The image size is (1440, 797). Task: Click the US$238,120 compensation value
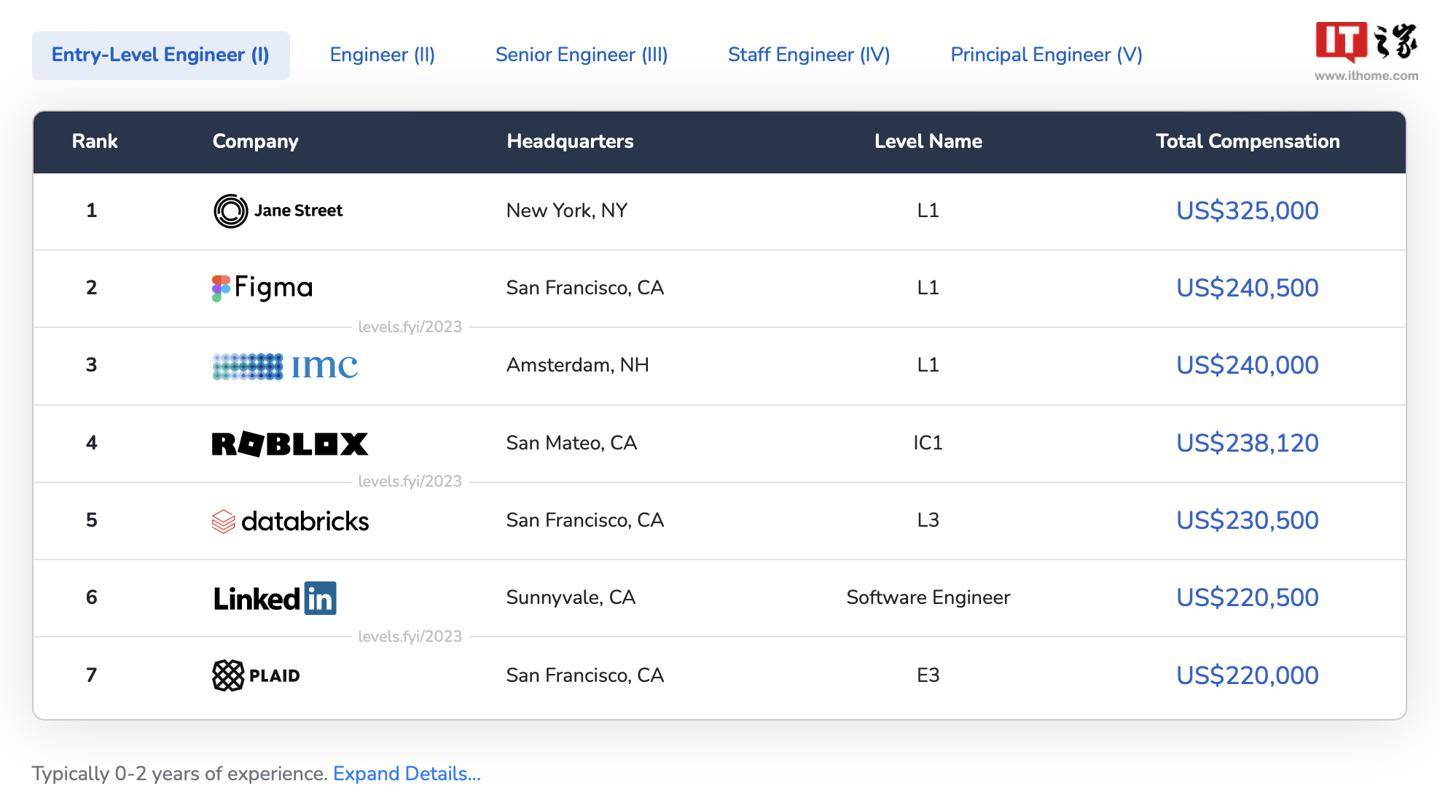coord(1247,443)
